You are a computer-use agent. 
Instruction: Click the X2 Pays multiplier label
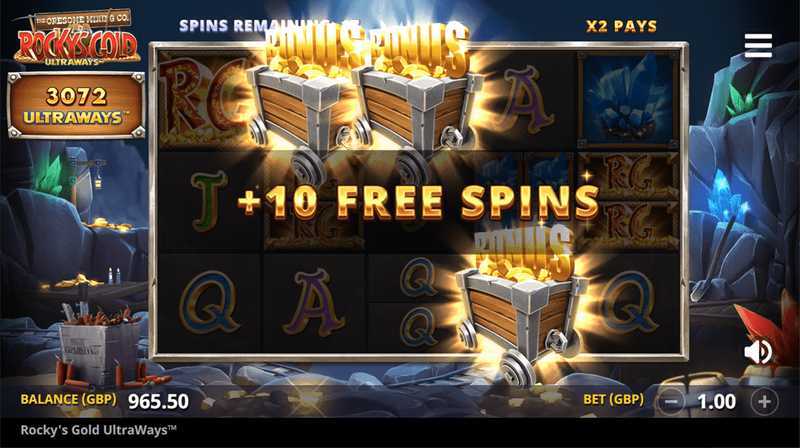[621, 26]
